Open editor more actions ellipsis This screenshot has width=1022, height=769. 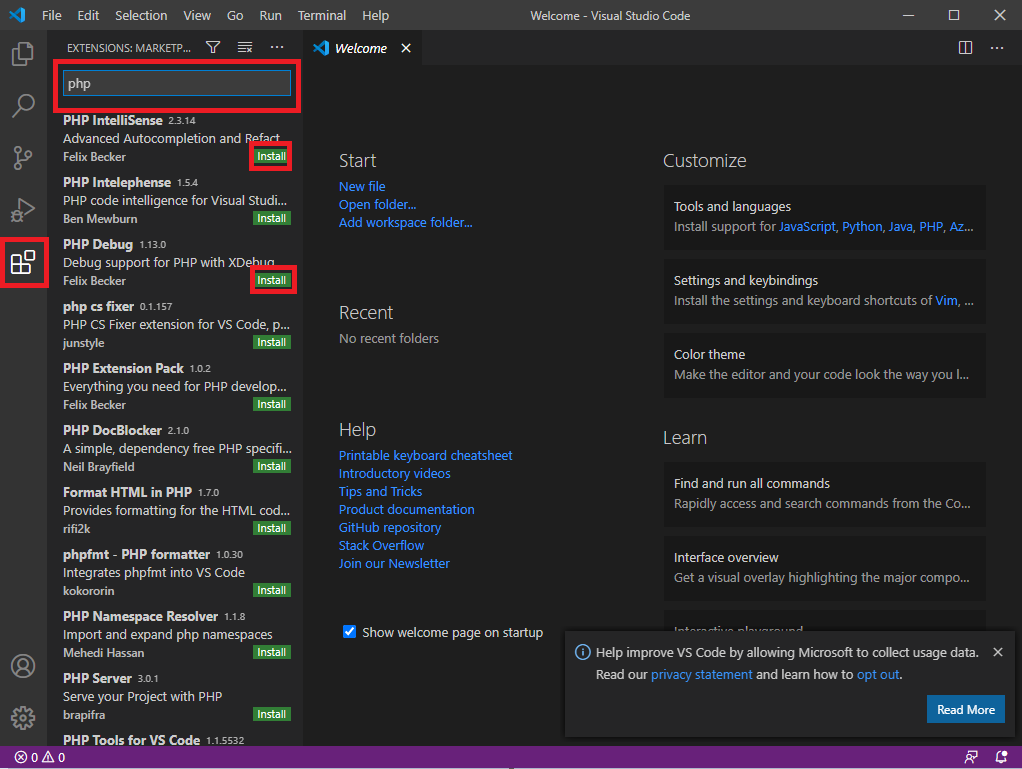(x=997, y=48)
